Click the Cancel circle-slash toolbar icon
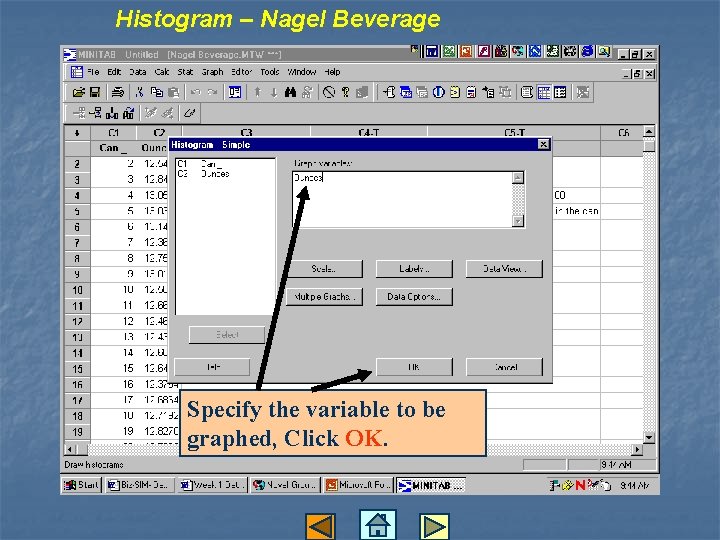The width and height of the screenshot is (720, 540). tap(329, 92)
